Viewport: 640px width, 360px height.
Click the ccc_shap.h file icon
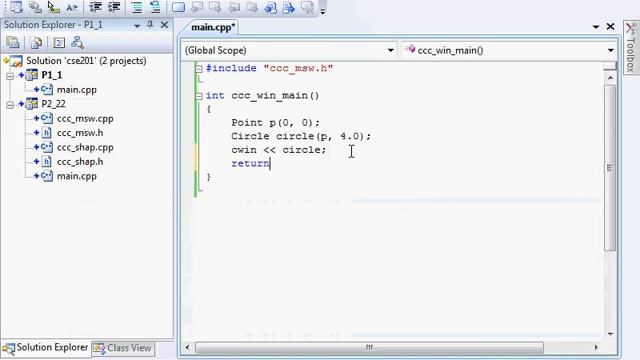47,162
